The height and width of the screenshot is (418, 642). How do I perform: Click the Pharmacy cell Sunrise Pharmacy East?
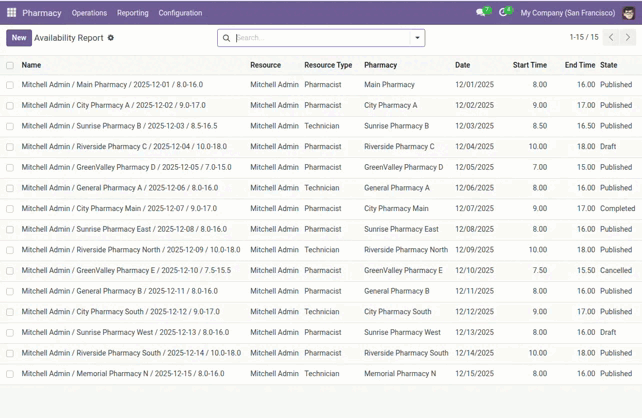tap(401, 229)
